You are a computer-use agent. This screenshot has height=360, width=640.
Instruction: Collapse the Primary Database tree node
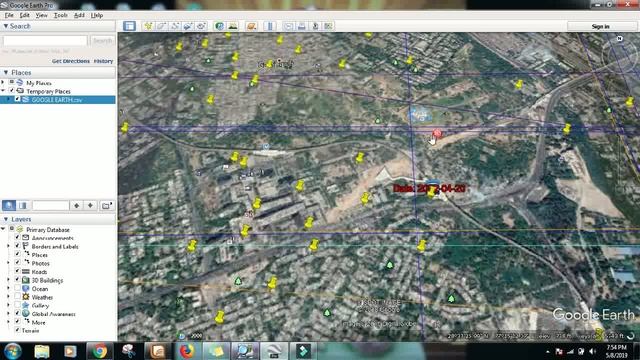tap(3, 229)
